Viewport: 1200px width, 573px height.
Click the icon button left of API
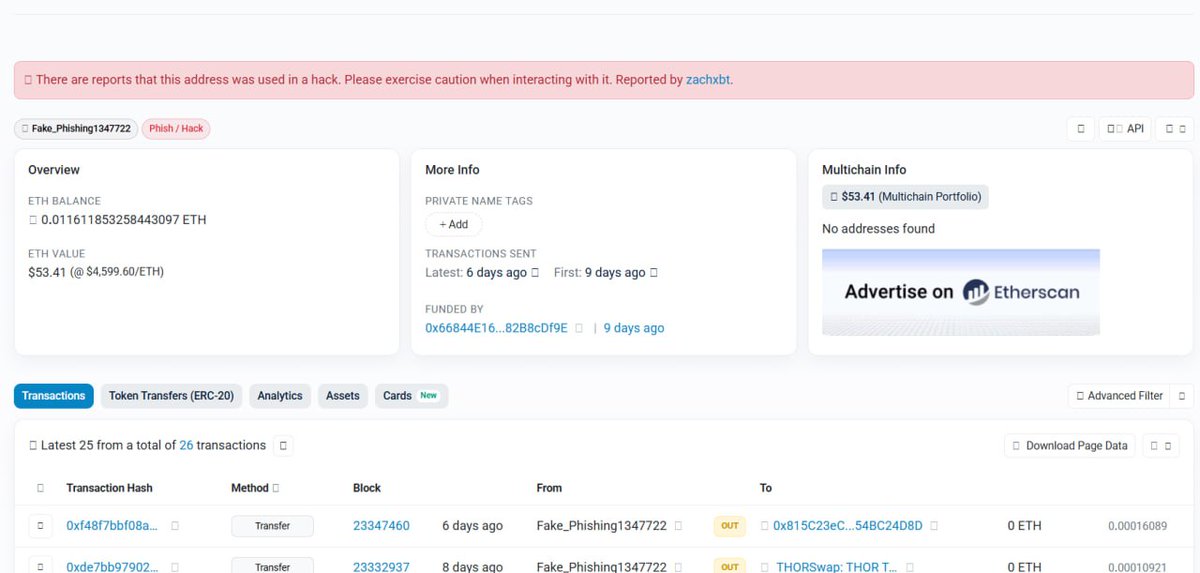click(1081, 129)
